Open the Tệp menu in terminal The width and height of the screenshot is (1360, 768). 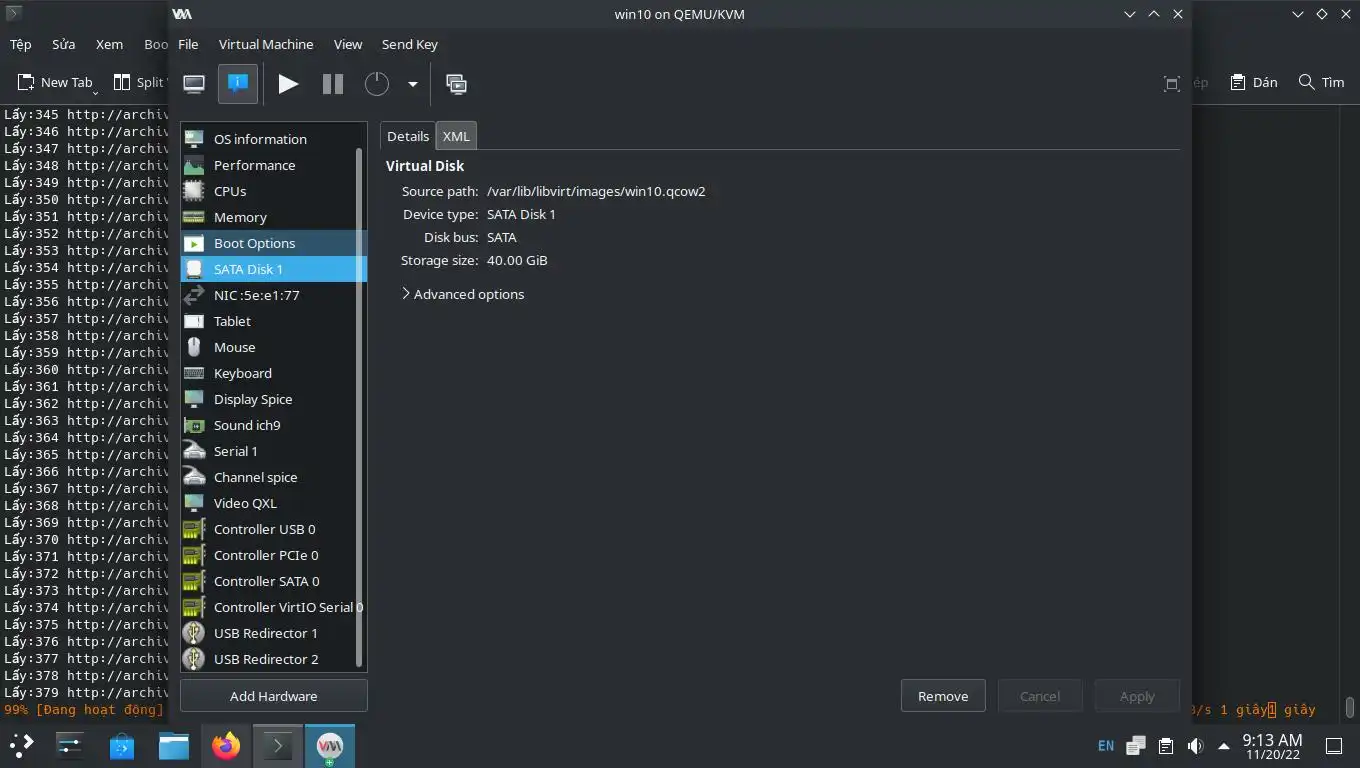click(x=21, y=44)
